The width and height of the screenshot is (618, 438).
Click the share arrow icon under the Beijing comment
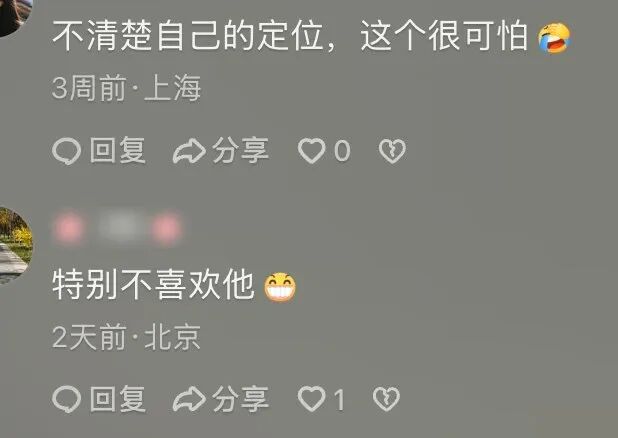click(189, 399)
